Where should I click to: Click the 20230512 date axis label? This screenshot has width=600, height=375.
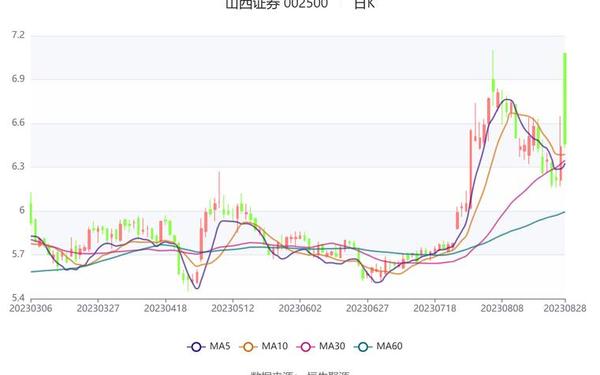pos(233,308)
